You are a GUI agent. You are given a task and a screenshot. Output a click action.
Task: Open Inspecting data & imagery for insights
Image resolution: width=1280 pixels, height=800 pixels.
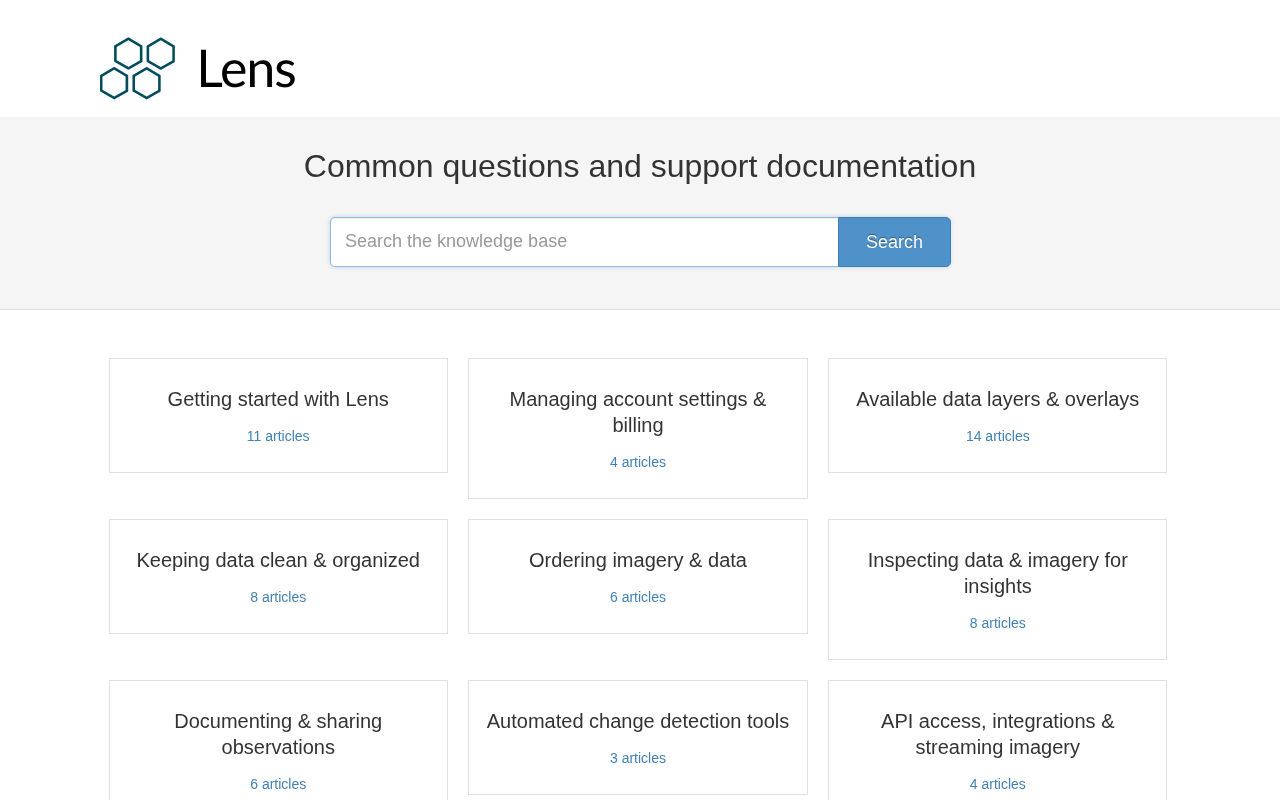pos(997,573)
